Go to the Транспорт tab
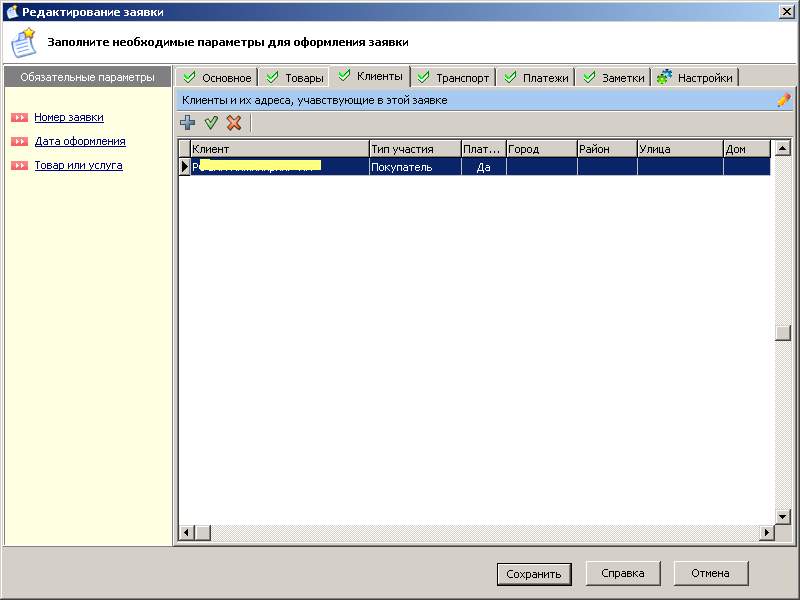The width and height of the screenshot is (800, 600). point(453,78)
